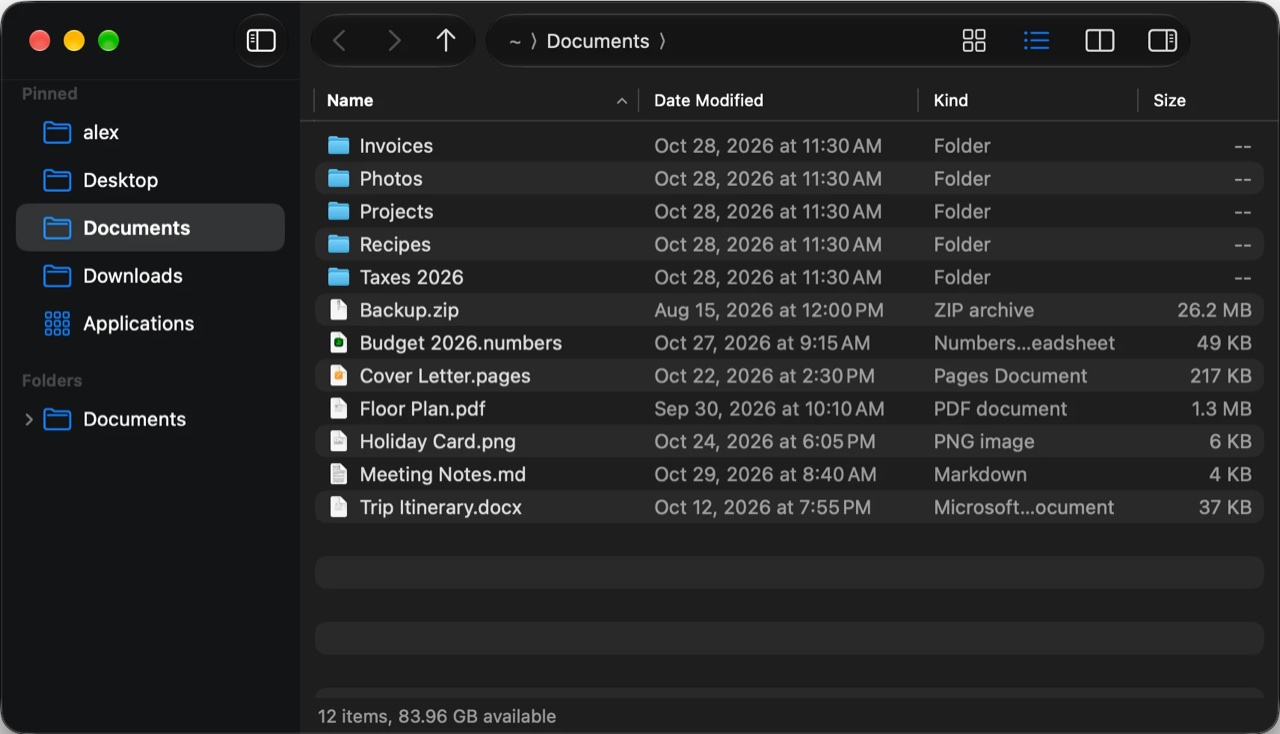The width and height of the screenshot is (1280, 734).
Task: Select Documents under Pinned in sidebar
Action: tap(150, 228)
